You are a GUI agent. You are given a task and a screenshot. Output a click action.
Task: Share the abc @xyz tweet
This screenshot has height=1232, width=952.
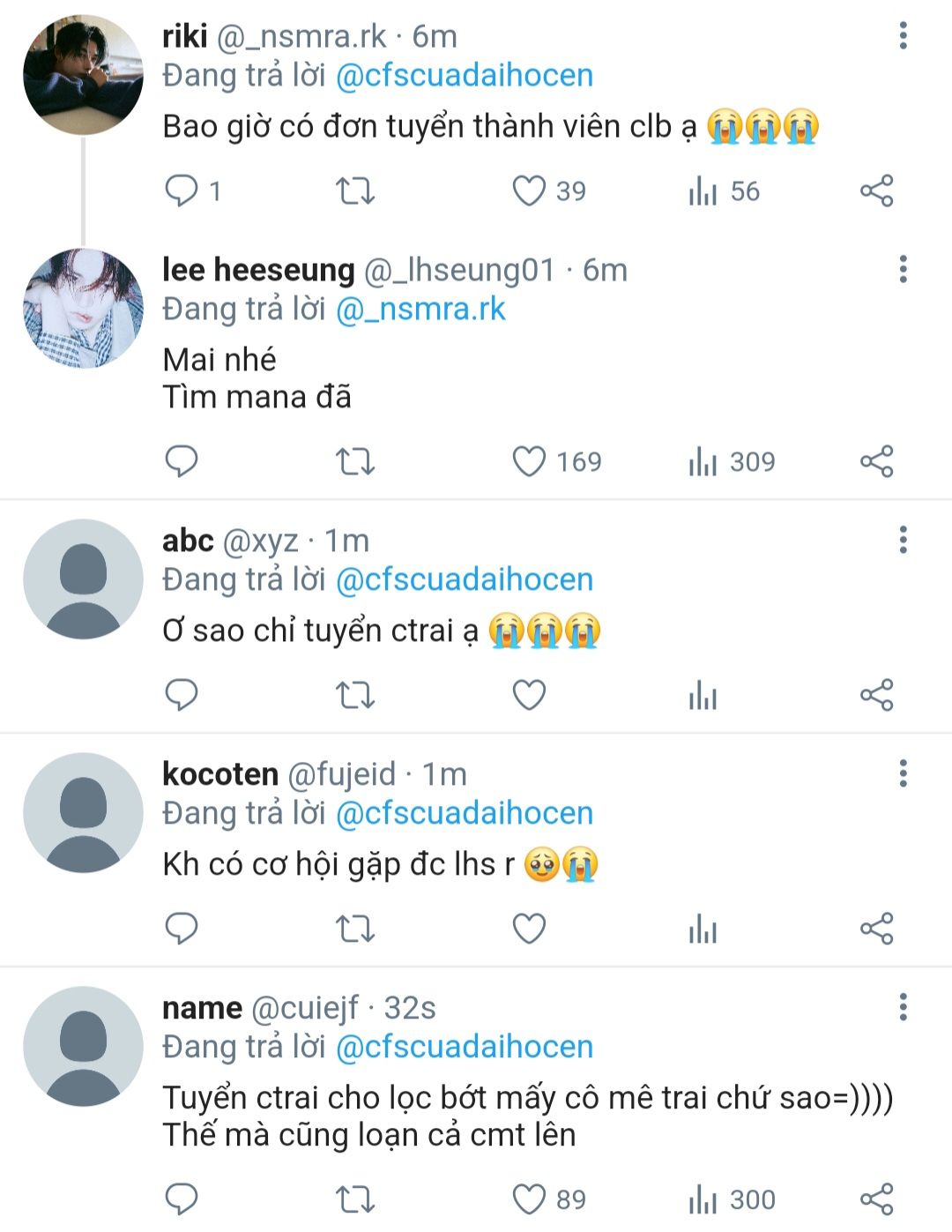(x=876, y=695)
